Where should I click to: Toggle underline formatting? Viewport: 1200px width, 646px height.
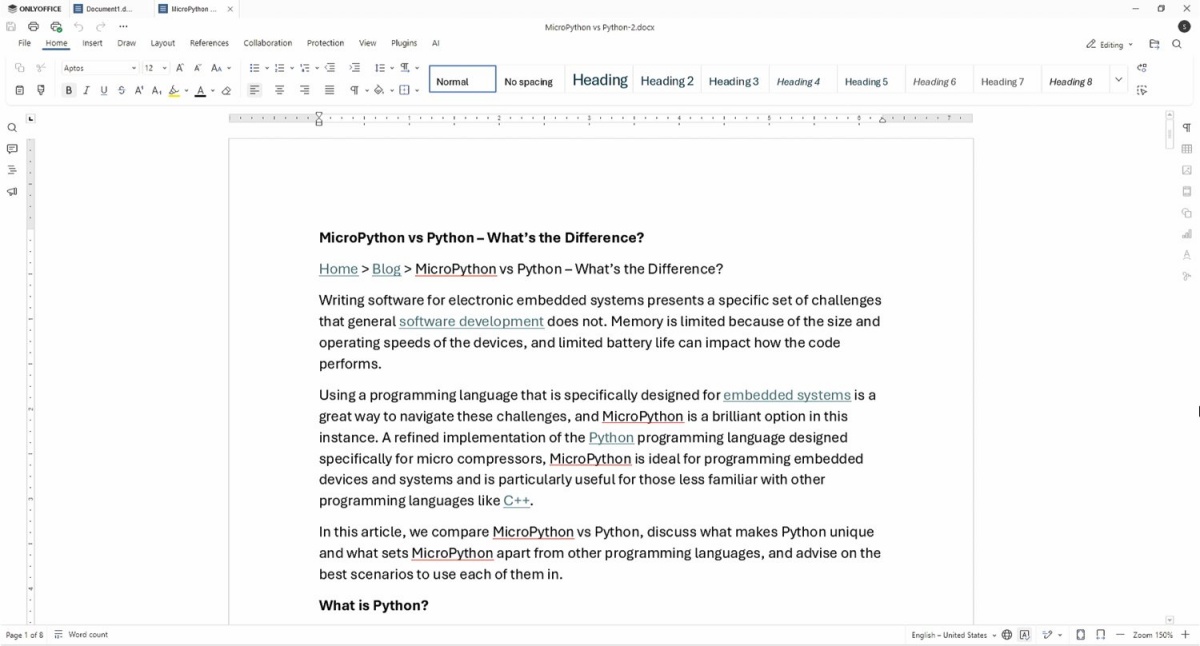(104, 90)
